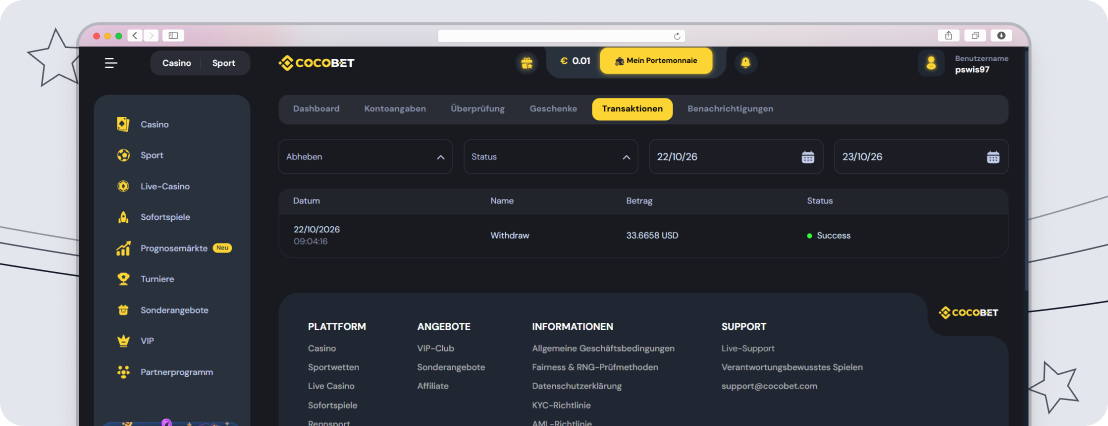Image resolution: width=1108 pixels, height=426 pixels.
Task: Open the Benachrichtigungen tab
Action: tap(730, 109)
